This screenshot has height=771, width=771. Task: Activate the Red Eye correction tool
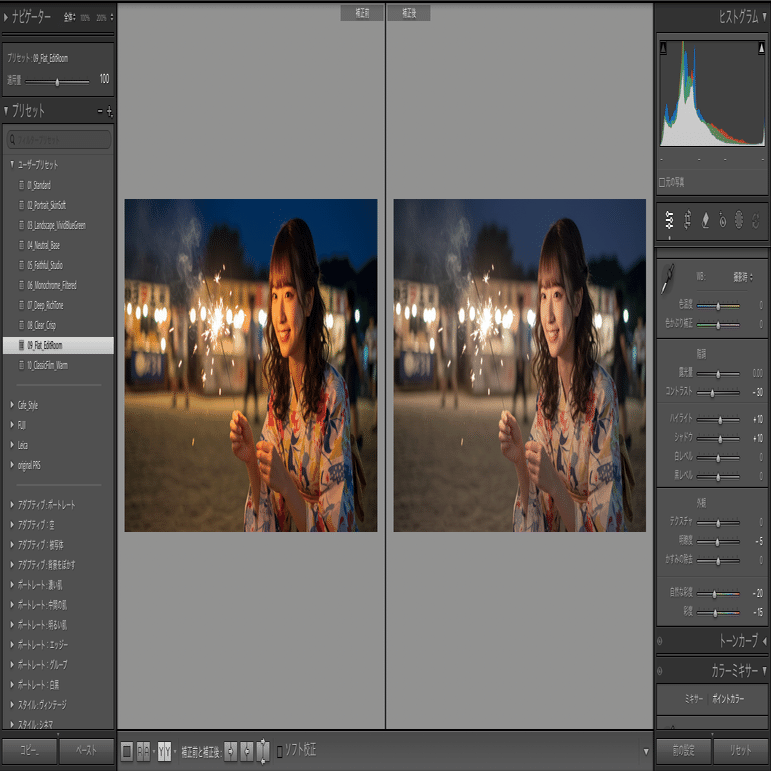(x=722, y=220)
